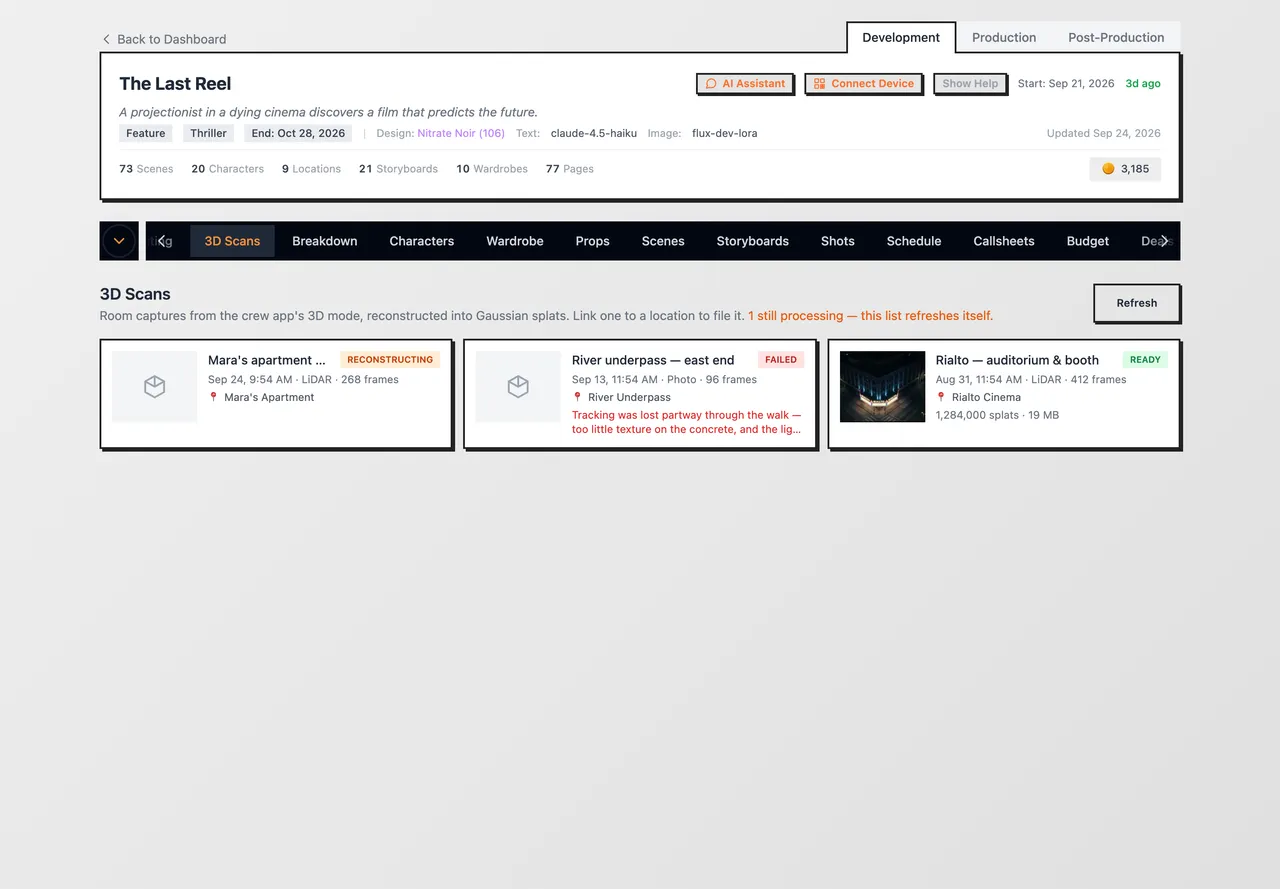1280x889 pixels.
Task: Click the Show Help button
Action: tap(970, 84)
